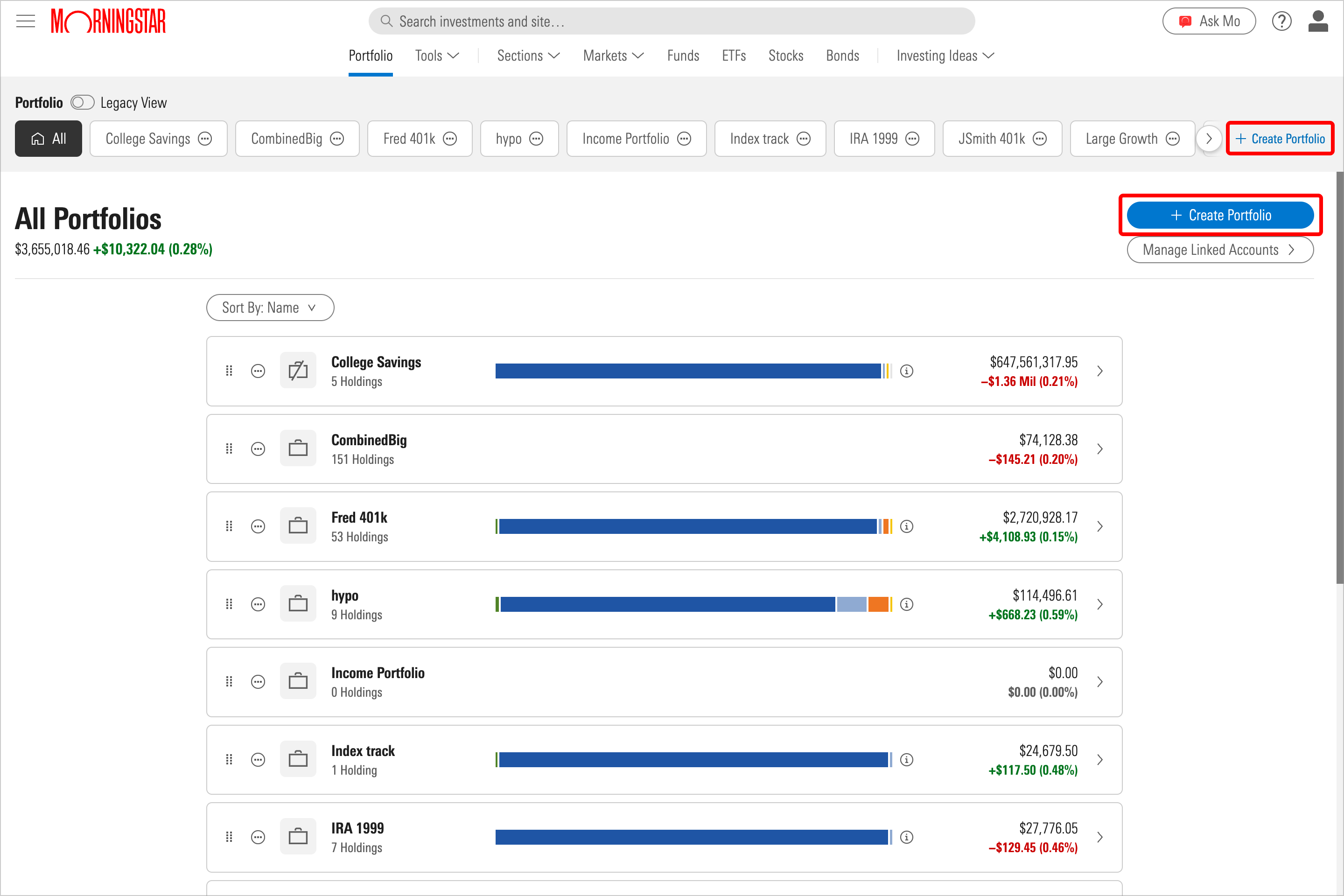Open more options in CombinedBig row

point(258,449)
